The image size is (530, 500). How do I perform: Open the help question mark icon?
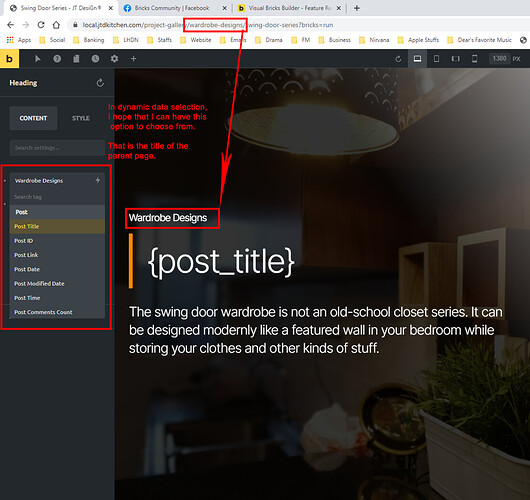click(57, 59)
